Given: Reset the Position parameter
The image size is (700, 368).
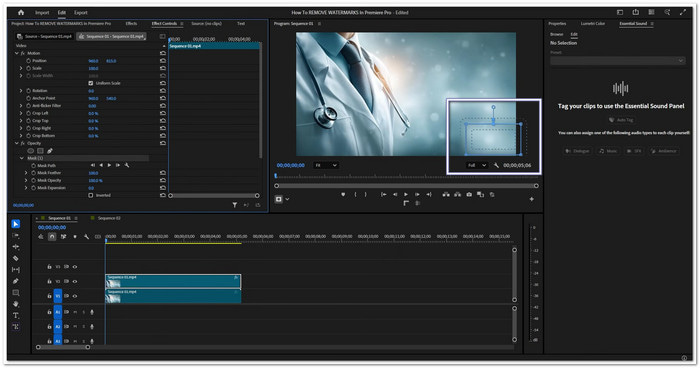Looking at the screenshot, I should [x=163, y=61].
